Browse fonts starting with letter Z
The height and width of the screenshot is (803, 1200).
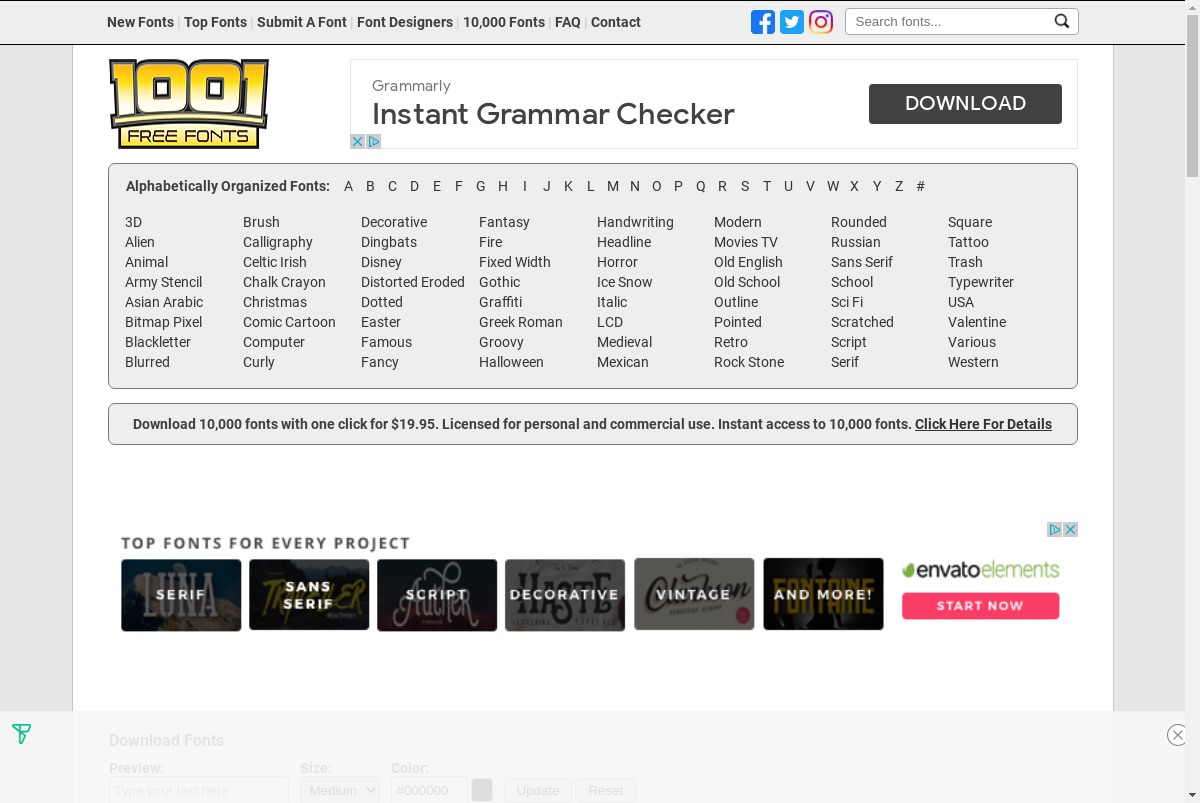coord(899,186)
